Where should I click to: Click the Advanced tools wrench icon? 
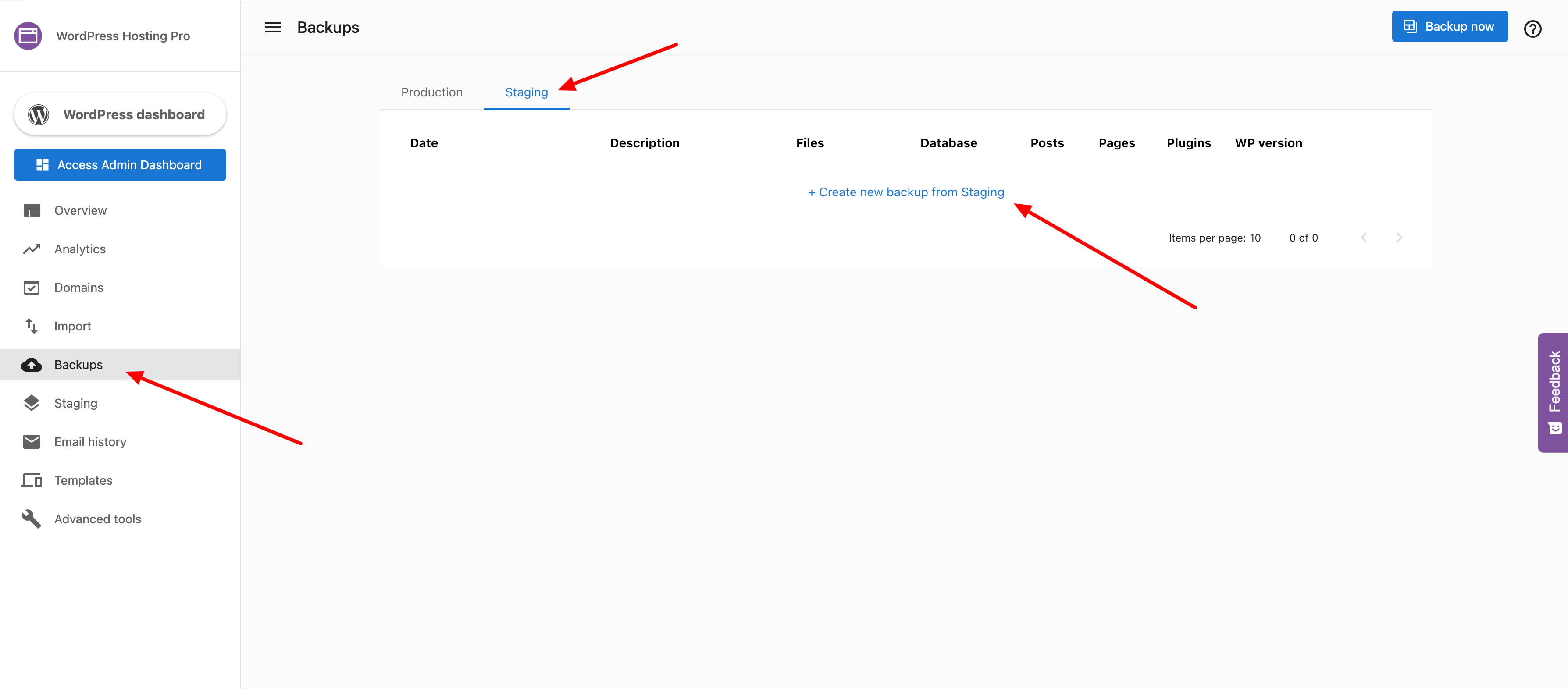click(x=32, y=519)
